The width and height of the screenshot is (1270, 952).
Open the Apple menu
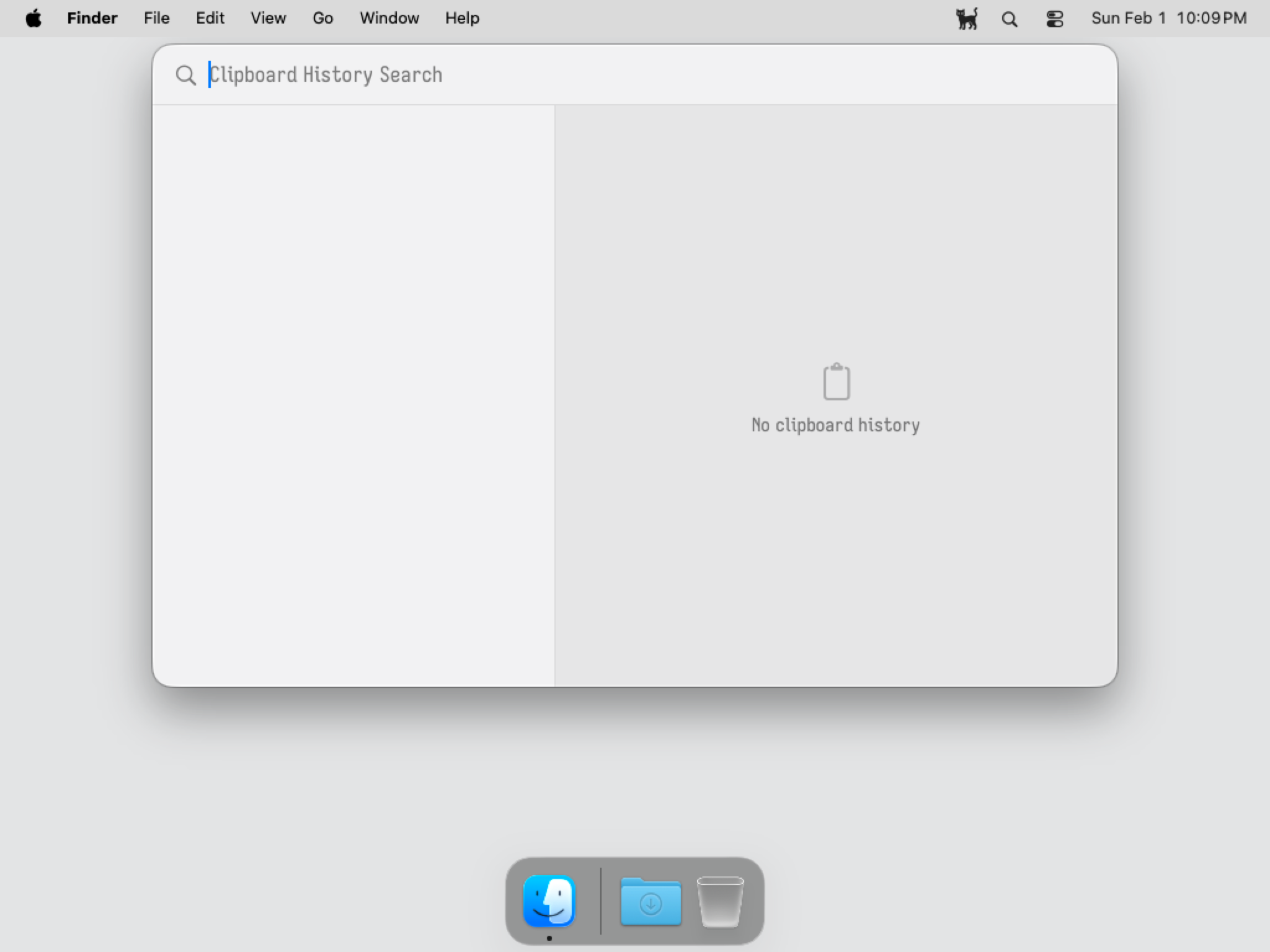pyautogui.click(x=33, y=18)
